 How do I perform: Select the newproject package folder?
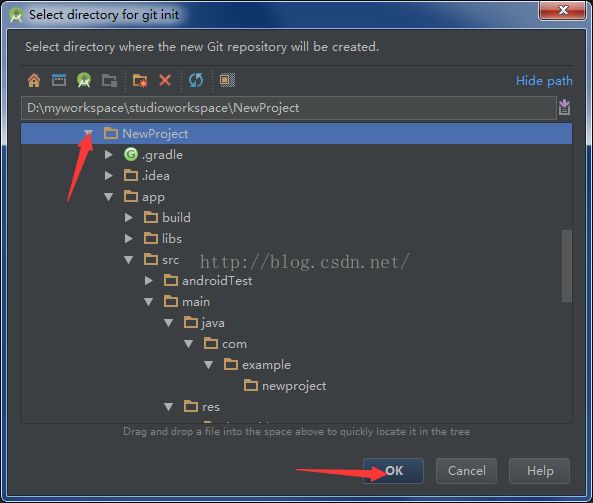click(294, 386)
